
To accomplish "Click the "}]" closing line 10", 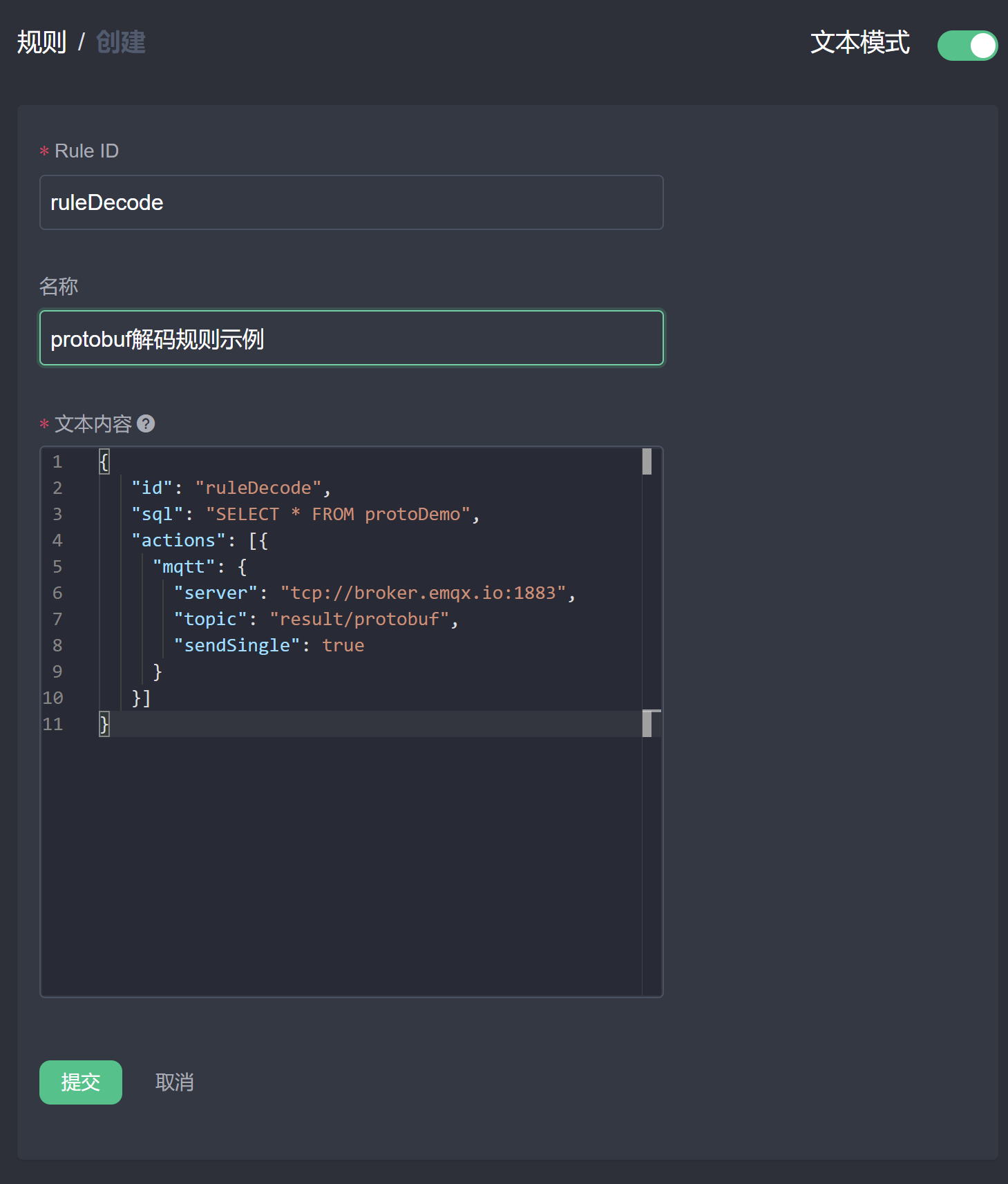I will pyautogui.click(x=142, y=698).
